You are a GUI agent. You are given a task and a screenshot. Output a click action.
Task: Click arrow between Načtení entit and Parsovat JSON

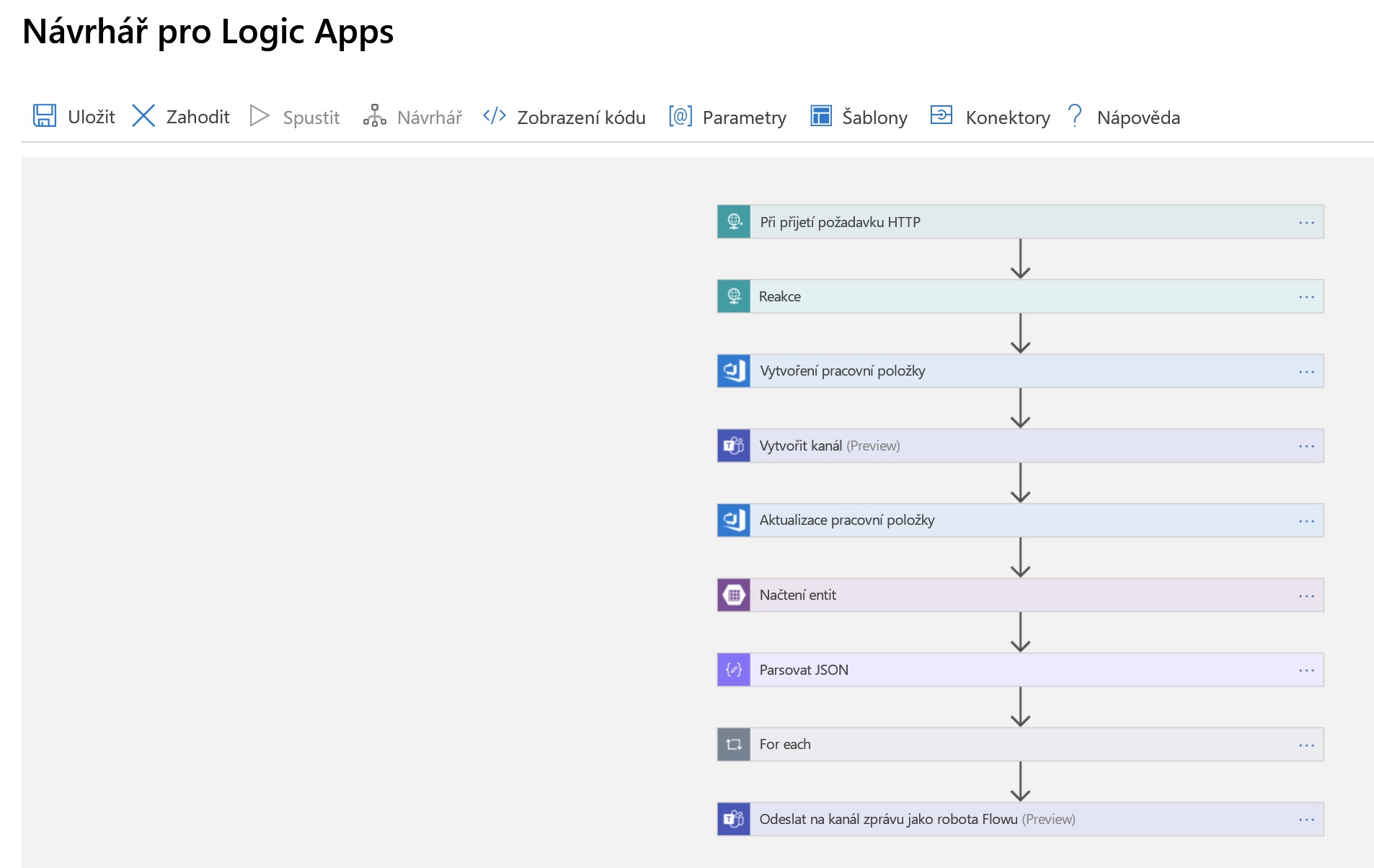(x=1020, y=632)
